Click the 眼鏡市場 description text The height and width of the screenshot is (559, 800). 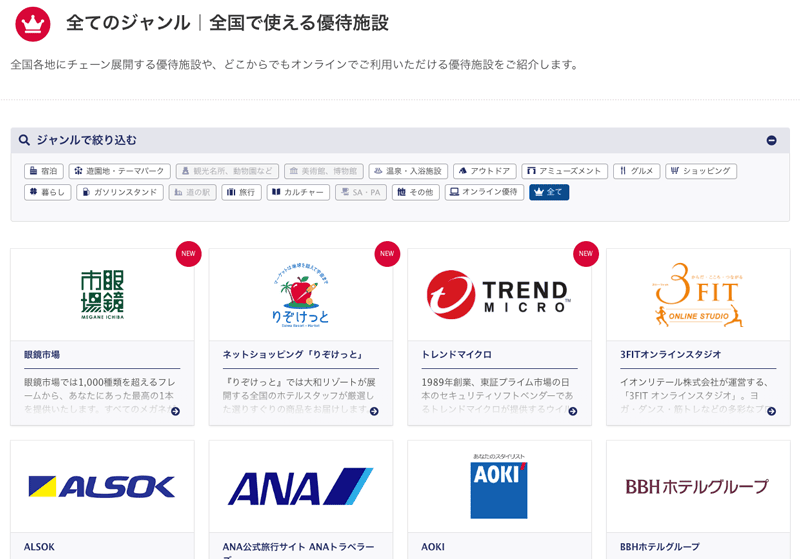(x=101, y=395)
